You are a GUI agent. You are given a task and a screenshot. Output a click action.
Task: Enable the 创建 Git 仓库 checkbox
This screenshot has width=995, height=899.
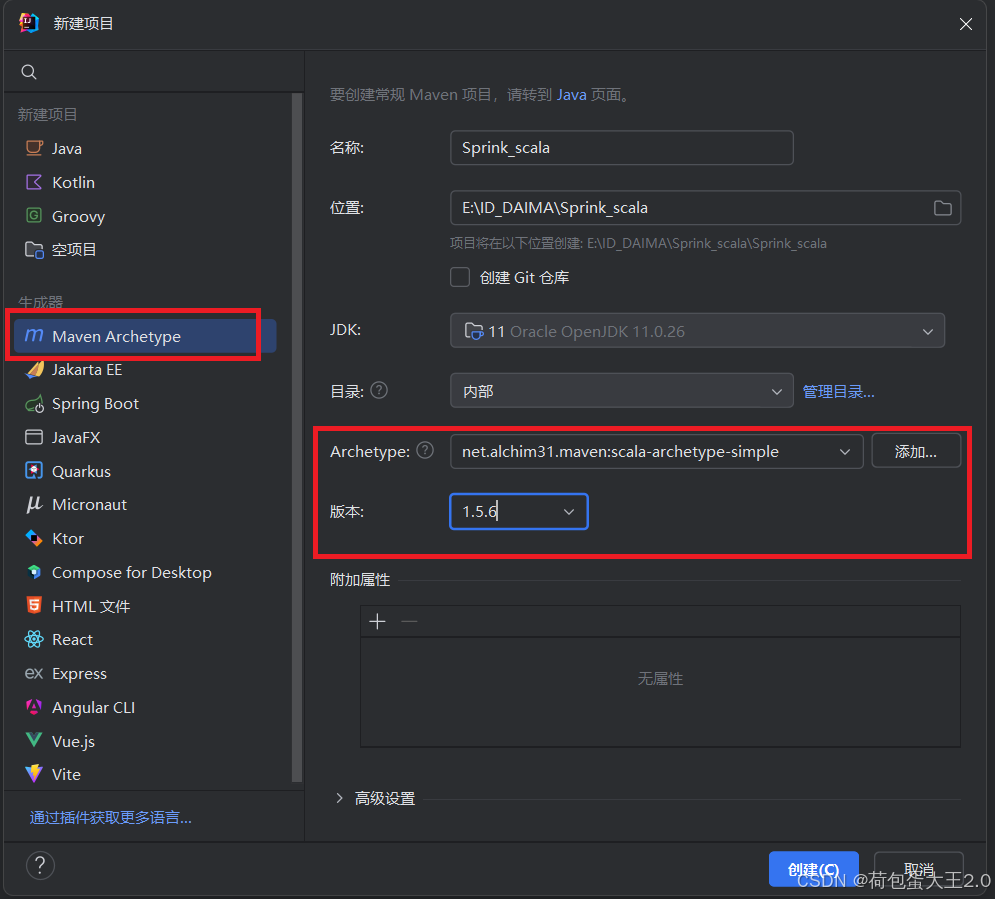460,277
